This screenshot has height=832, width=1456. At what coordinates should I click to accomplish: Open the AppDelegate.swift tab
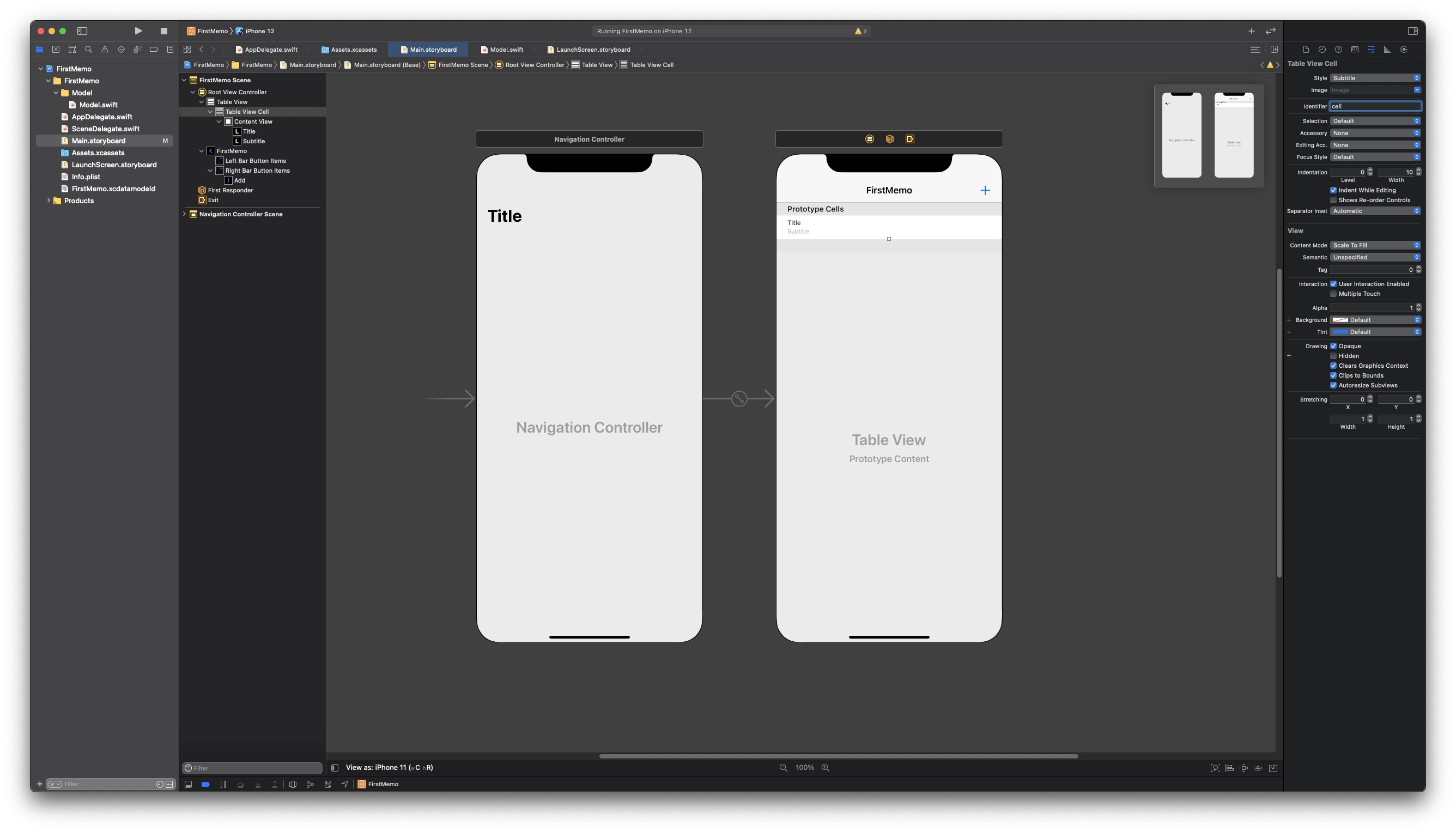pyautogui.click(x=270, y=50)
